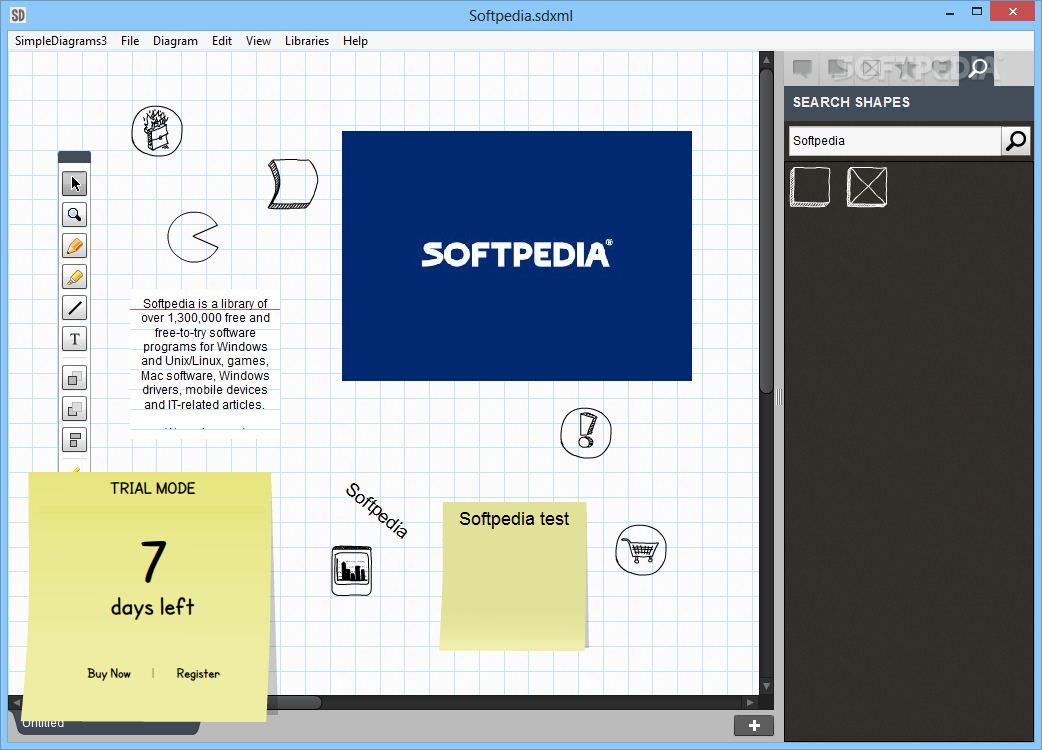This screenshot has width=1042, height=750.
Task: Select the line drawing tool
Action: 74,308
